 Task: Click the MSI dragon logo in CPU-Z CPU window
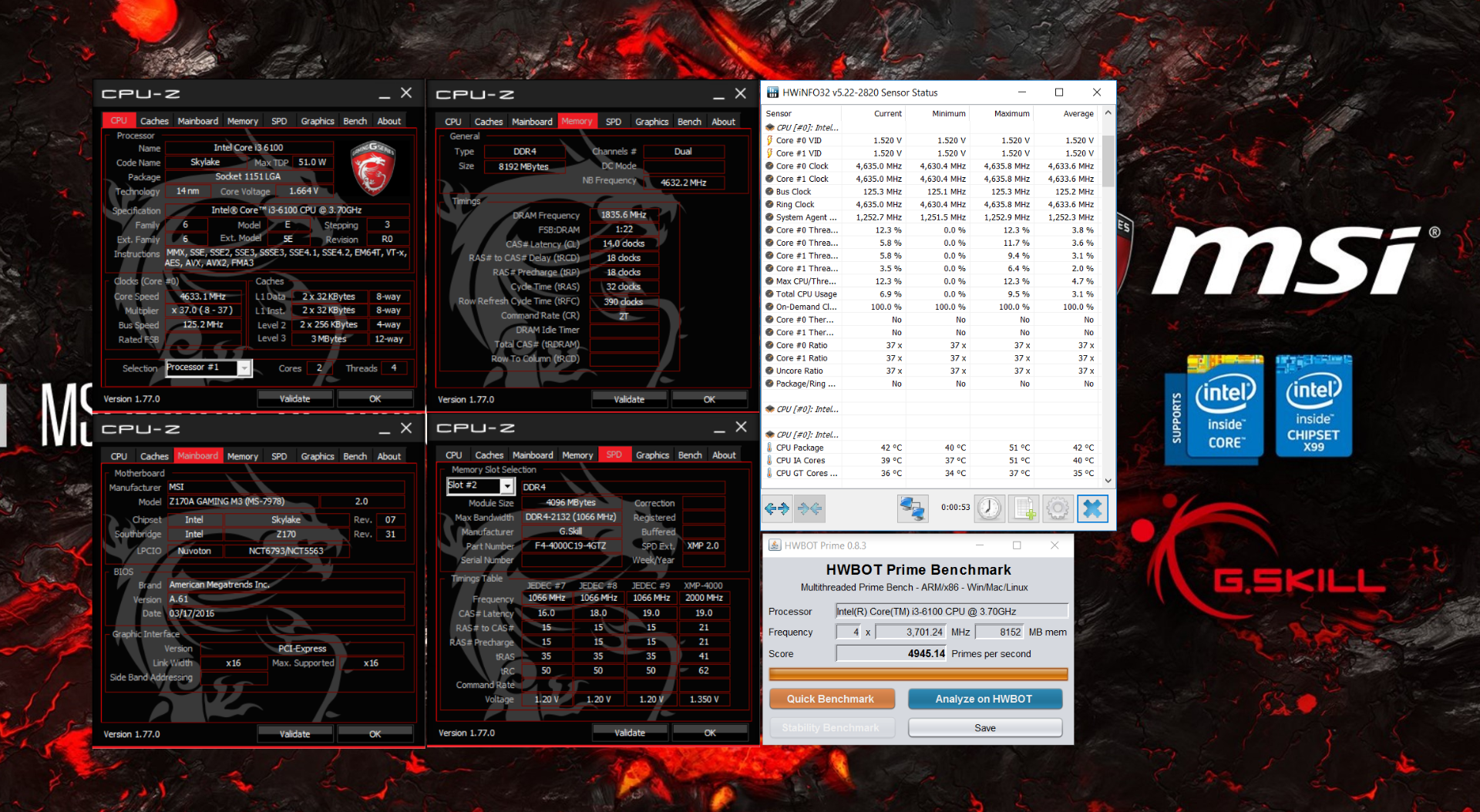(x=373, y=168)
